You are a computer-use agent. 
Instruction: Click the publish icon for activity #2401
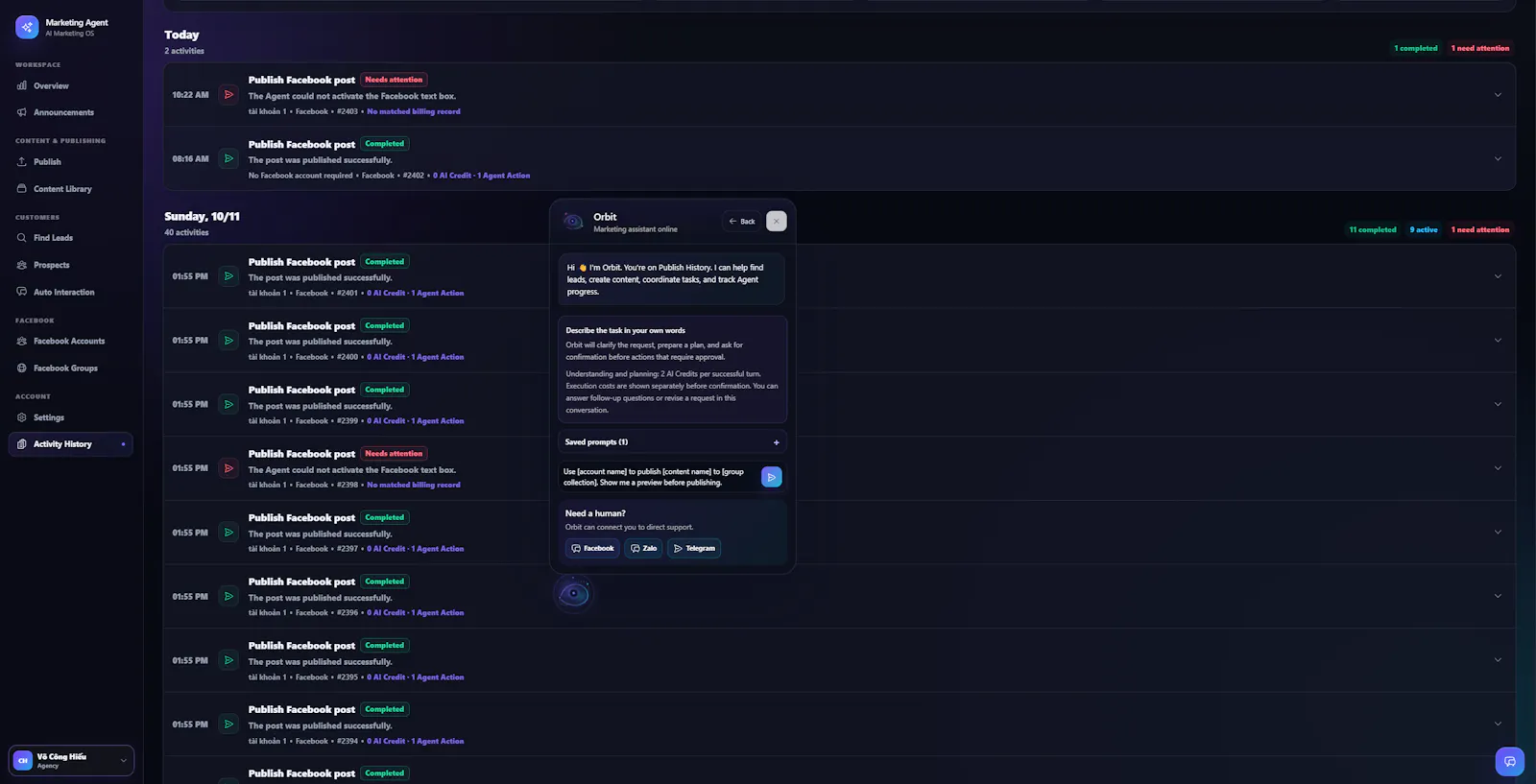tap(228, 276)
